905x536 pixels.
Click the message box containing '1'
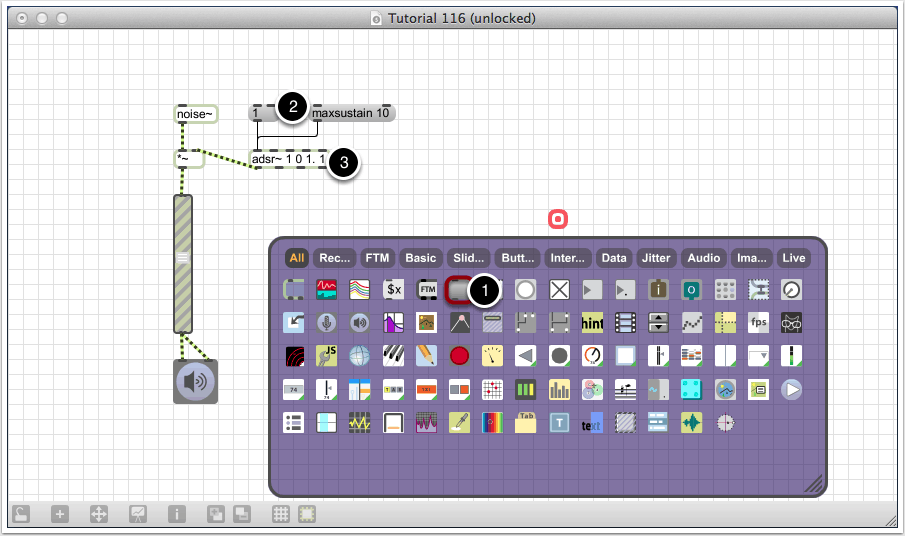260,114
